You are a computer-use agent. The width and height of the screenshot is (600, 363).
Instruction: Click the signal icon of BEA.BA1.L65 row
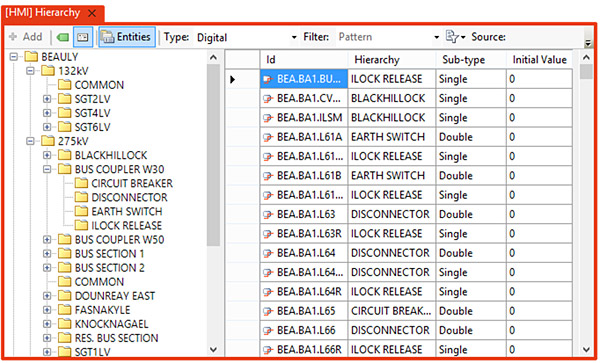click(268, 311)
